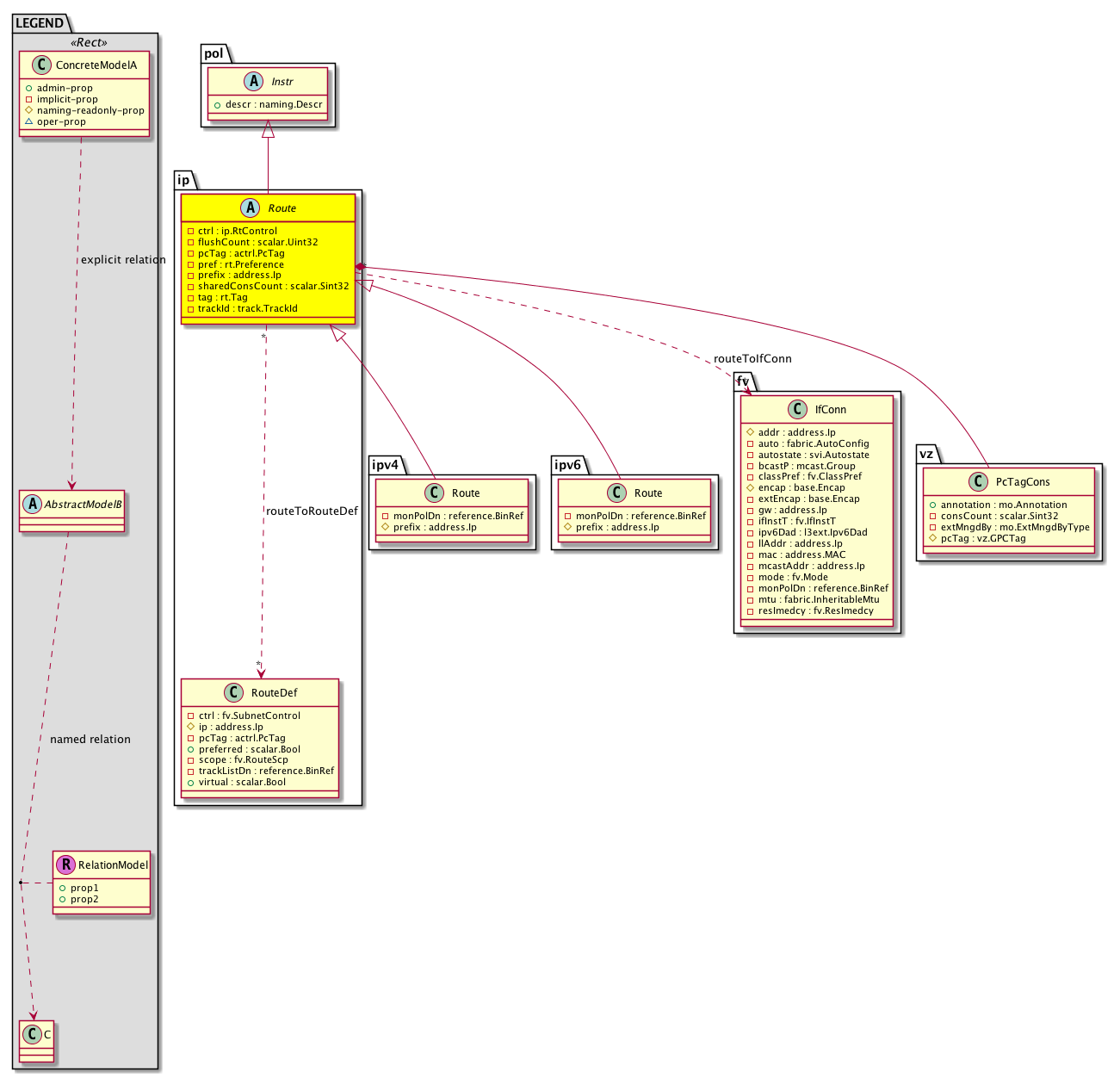The width and height of the screenshot is (1120, 1078).
Task: Select the A icon of AbstractModelB
Action: pyautogui.click(x=32, y=504)
